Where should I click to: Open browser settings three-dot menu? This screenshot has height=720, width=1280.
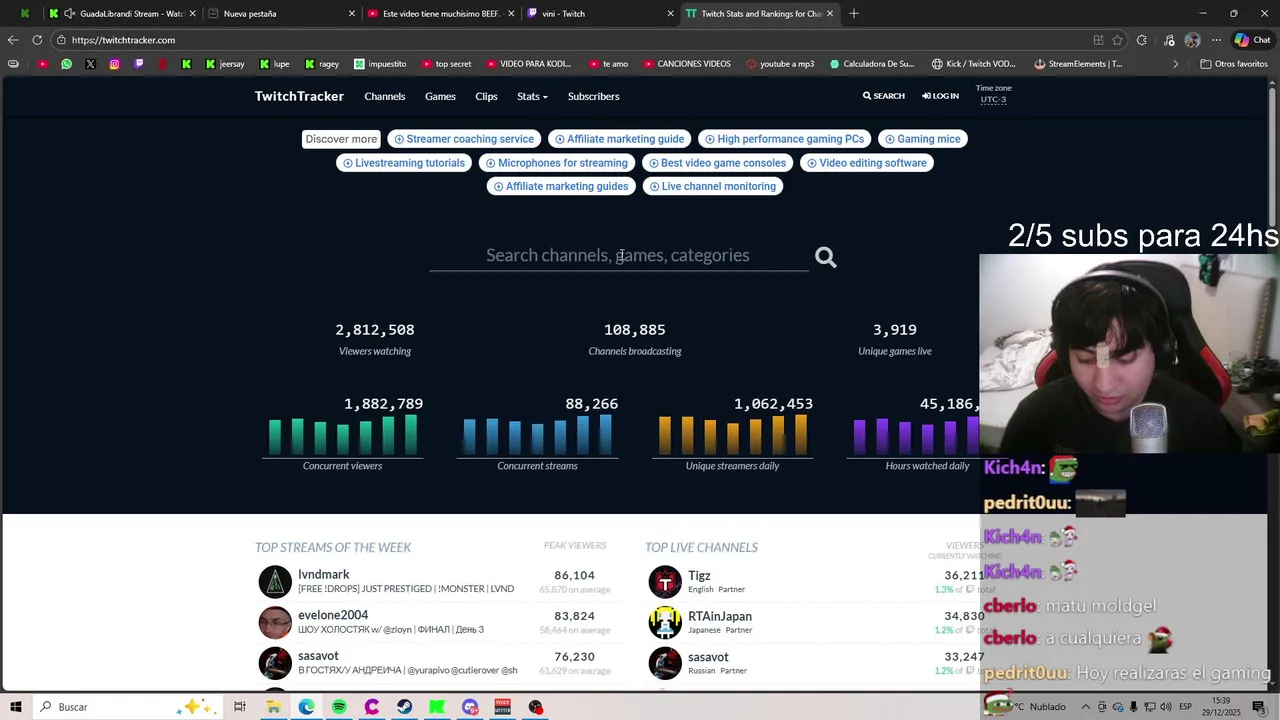pos(1216,40)
